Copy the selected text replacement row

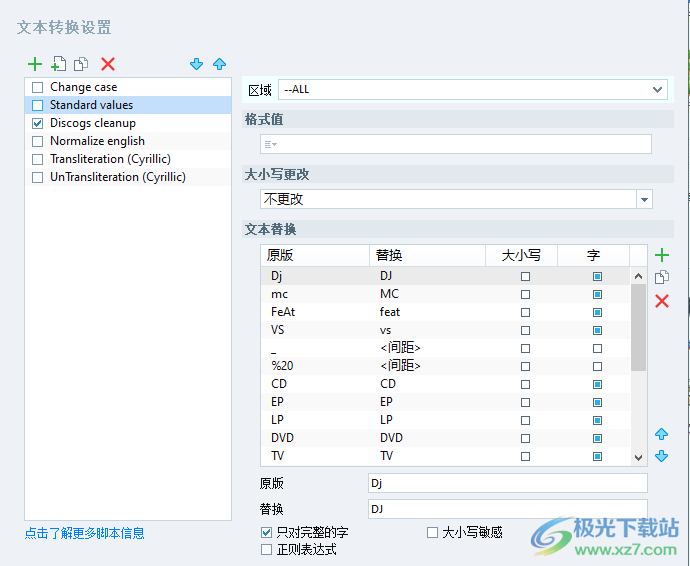661,277
